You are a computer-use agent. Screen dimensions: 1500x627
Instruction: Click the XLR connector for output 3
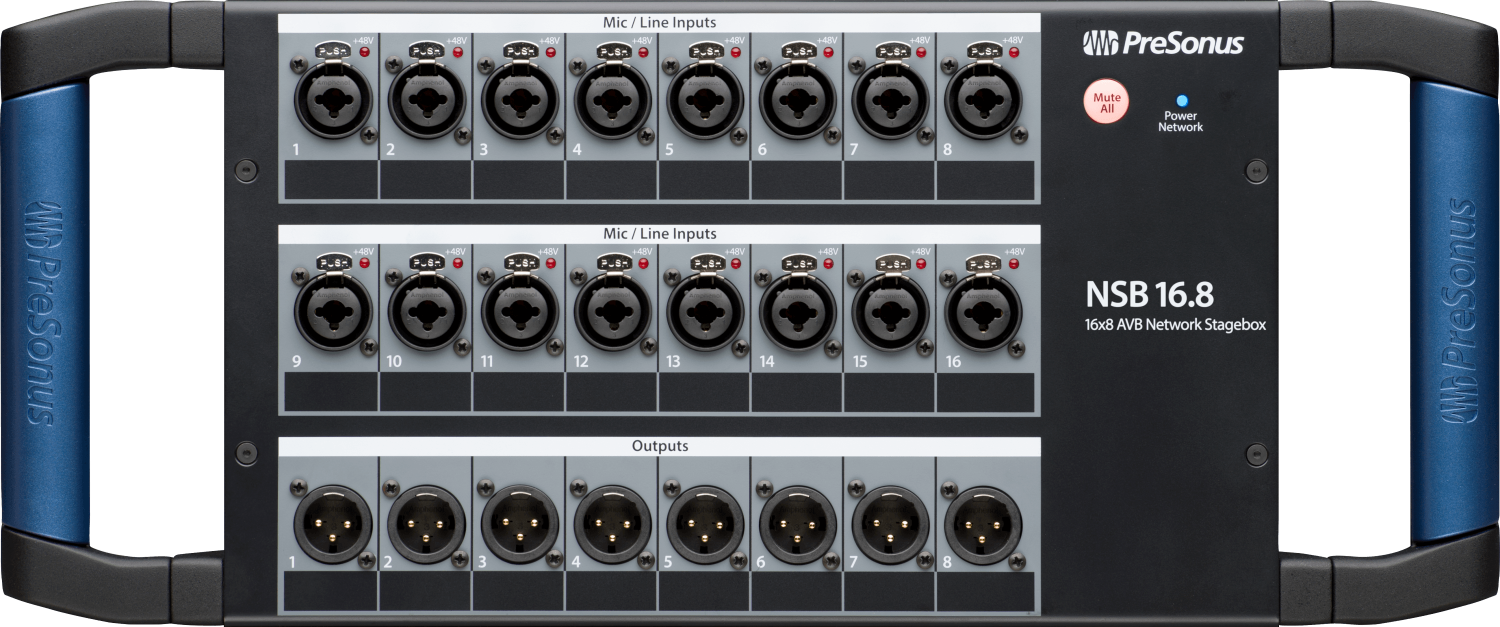pos(520,524)
